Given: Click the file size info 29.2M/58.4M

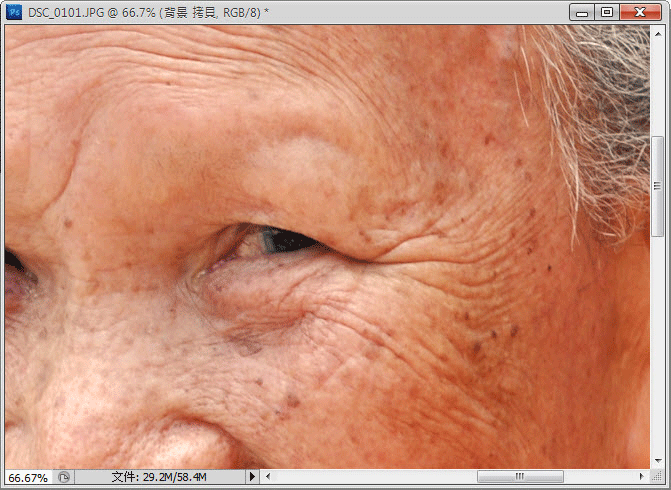Looking at the screenshot, I should (x=158, y=477).
